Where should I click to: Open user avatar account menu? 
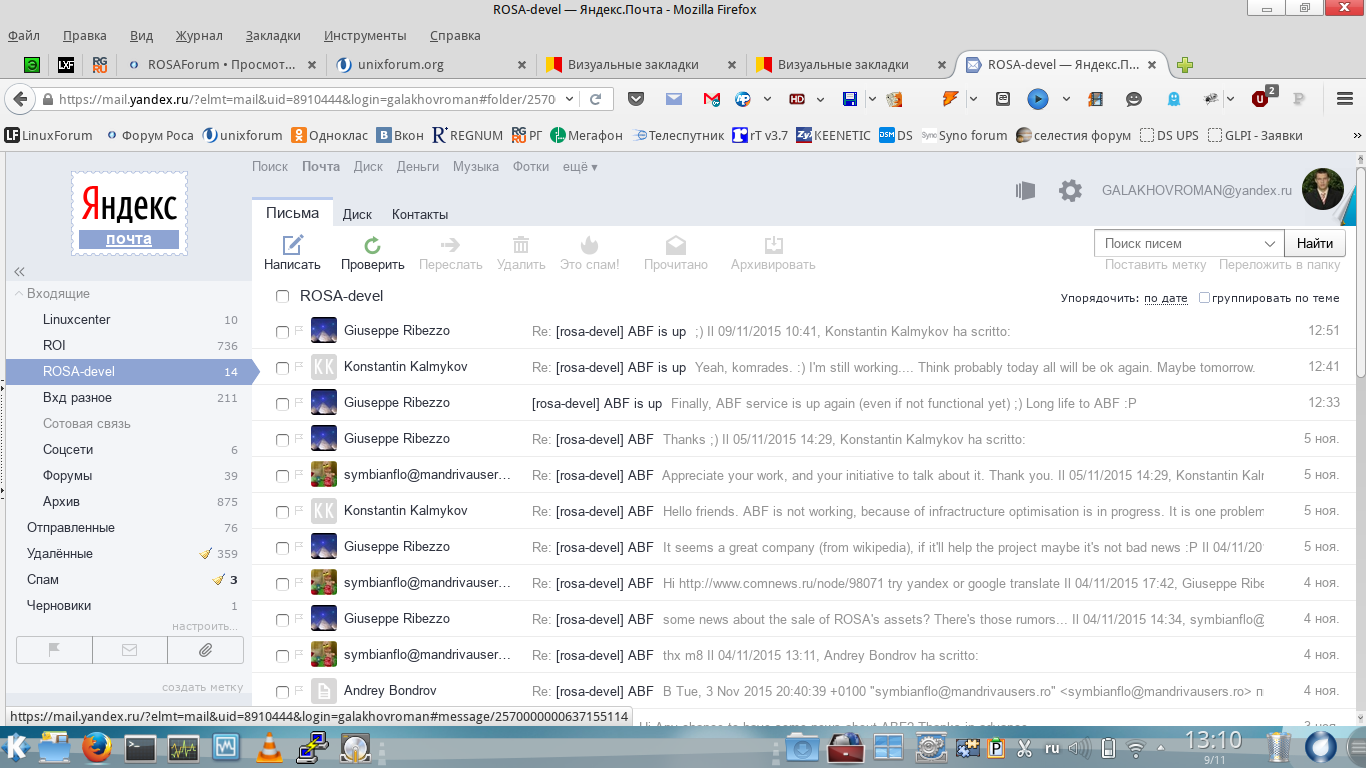(1322, 190)
